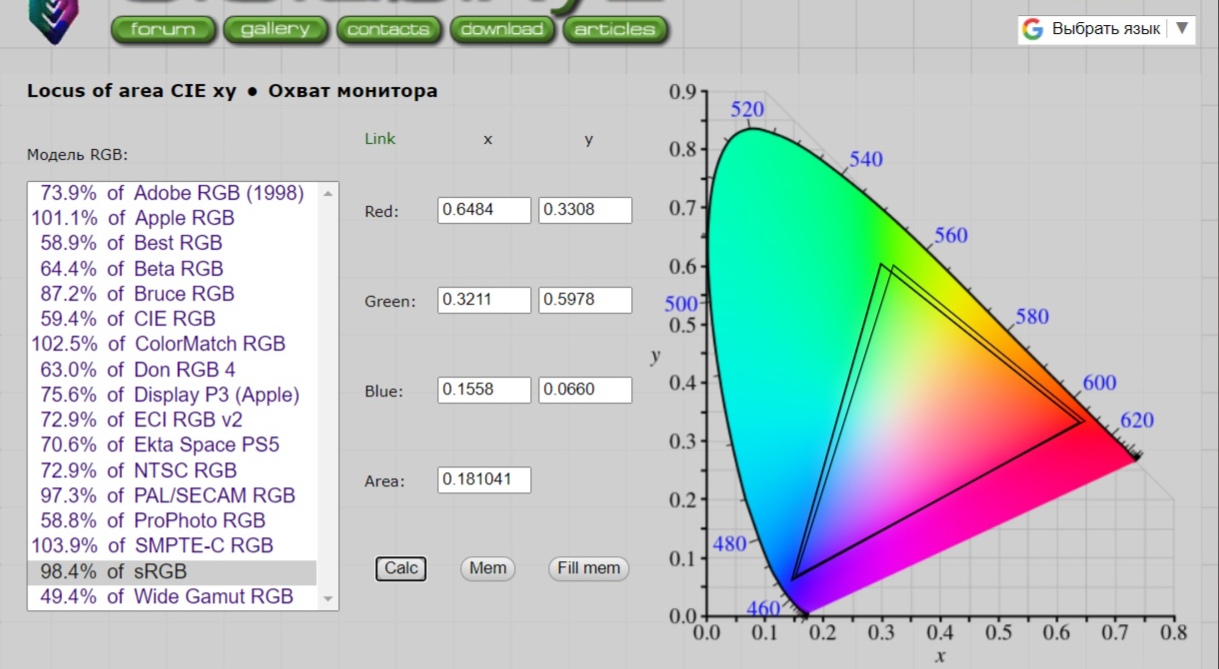
Task: Select Adobe RGB (1998) in the list
Action: (x=172, y=193)
